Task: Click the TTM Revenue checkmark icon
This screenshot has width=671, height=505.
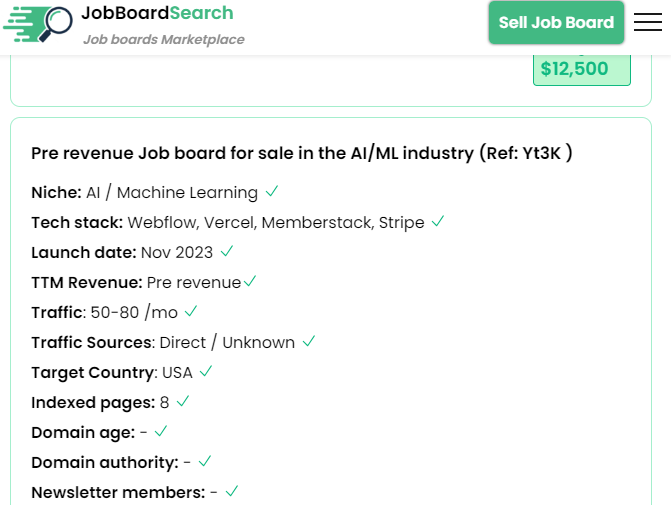Action: point(250,282)
